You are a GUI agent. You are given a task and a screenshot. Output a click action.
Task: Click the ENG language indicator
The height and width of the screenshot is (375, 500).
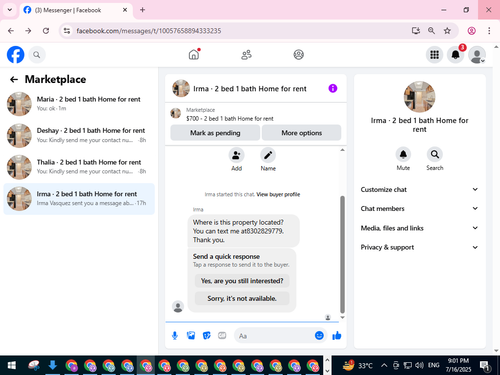pyautogui.click(x=433, y=365)
